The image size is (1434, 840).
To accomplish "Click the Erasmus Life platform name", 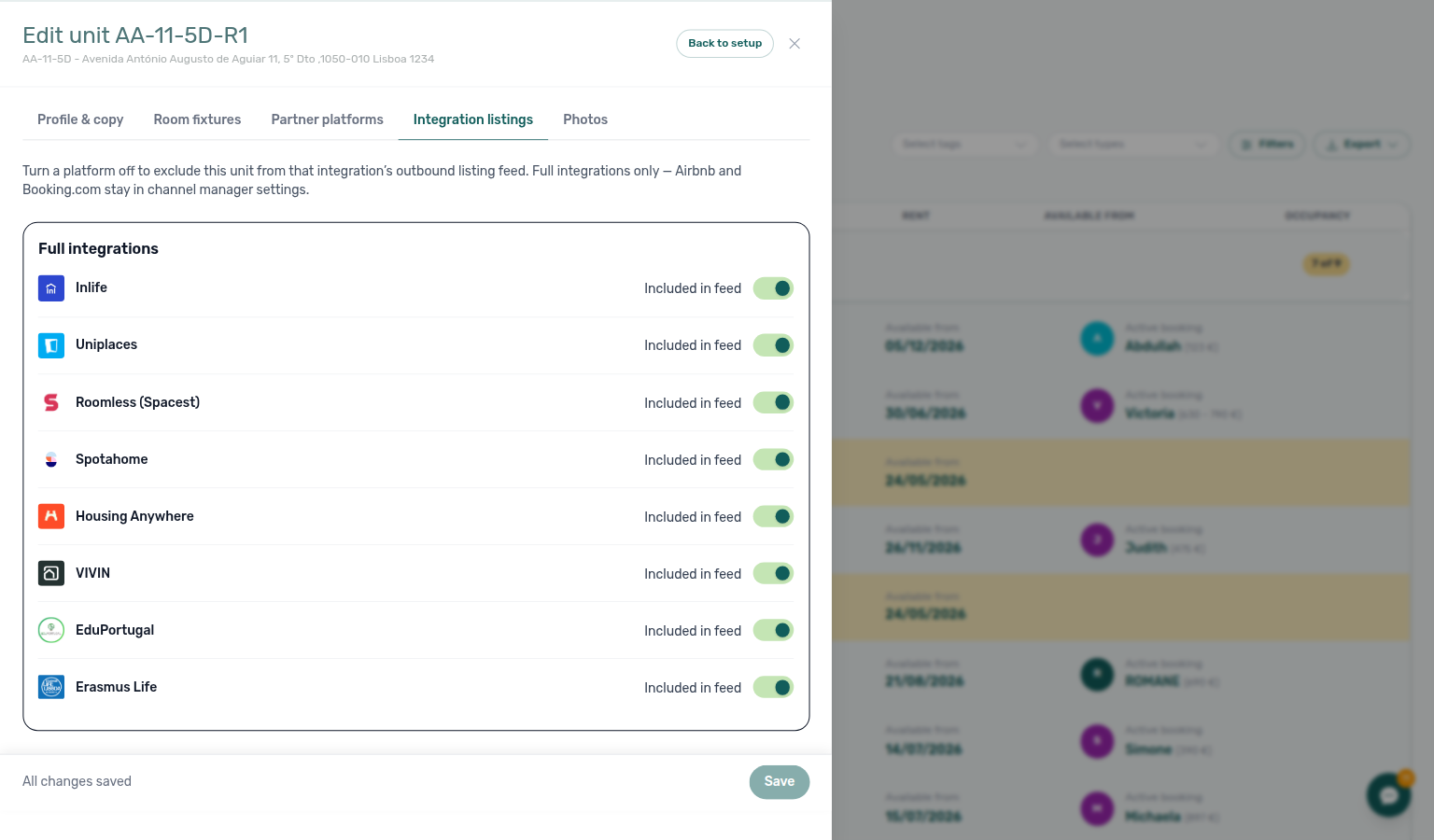I will point(116,687).
